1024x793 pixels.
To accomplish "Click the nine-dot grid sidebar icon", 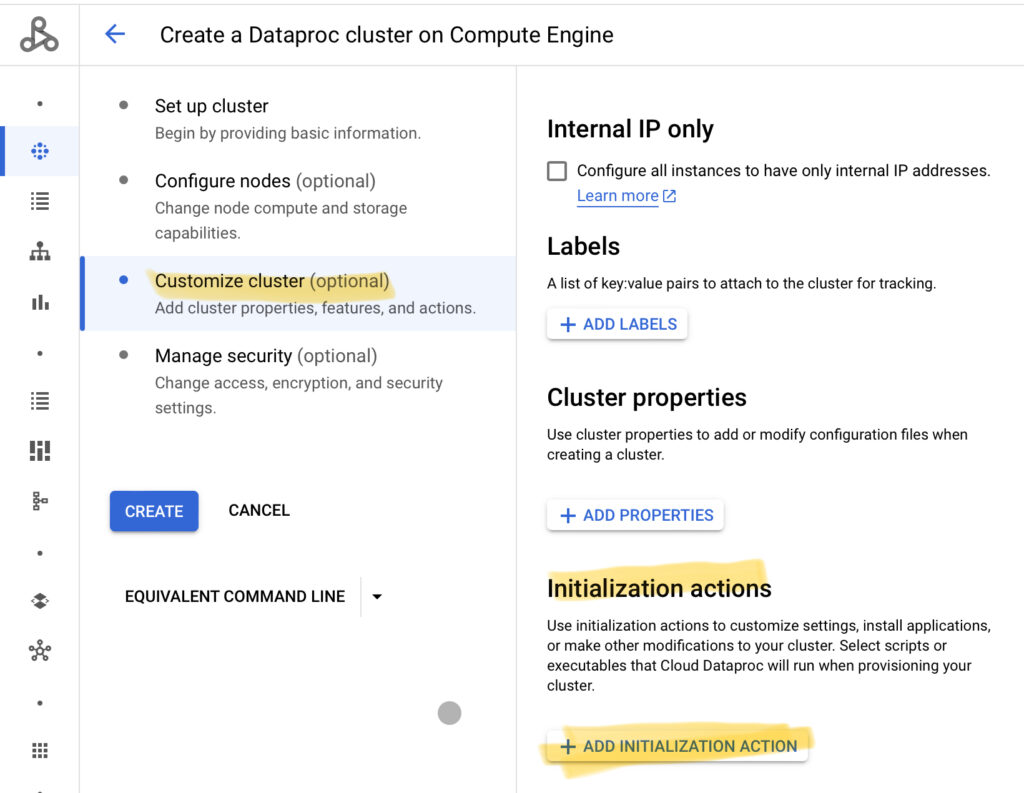I will [40, 751].
